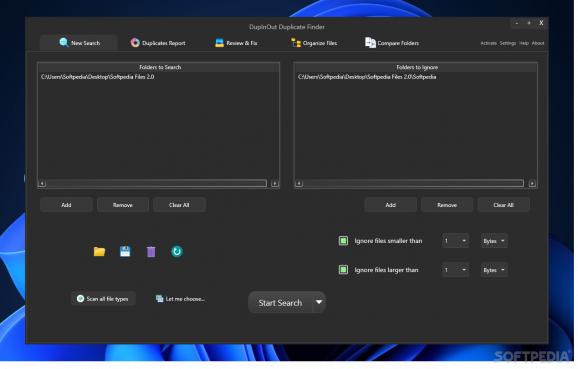Click Add under Folders to Ignore
The height and width of the screenshot is (369, 578).
tap(391, 205)
